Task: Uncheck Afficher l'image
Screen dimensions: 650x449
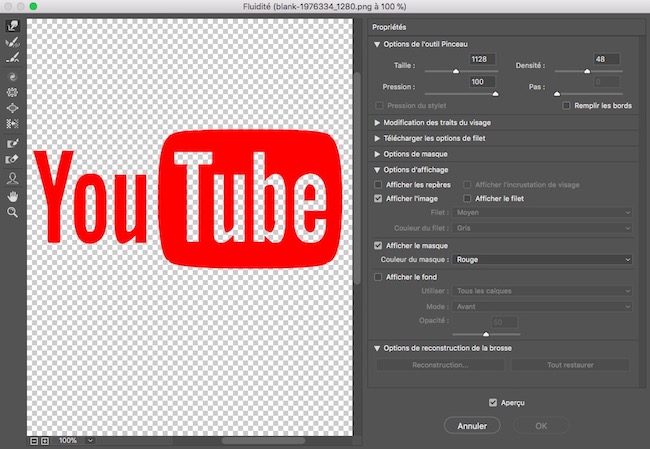Action: click(378, 199)
